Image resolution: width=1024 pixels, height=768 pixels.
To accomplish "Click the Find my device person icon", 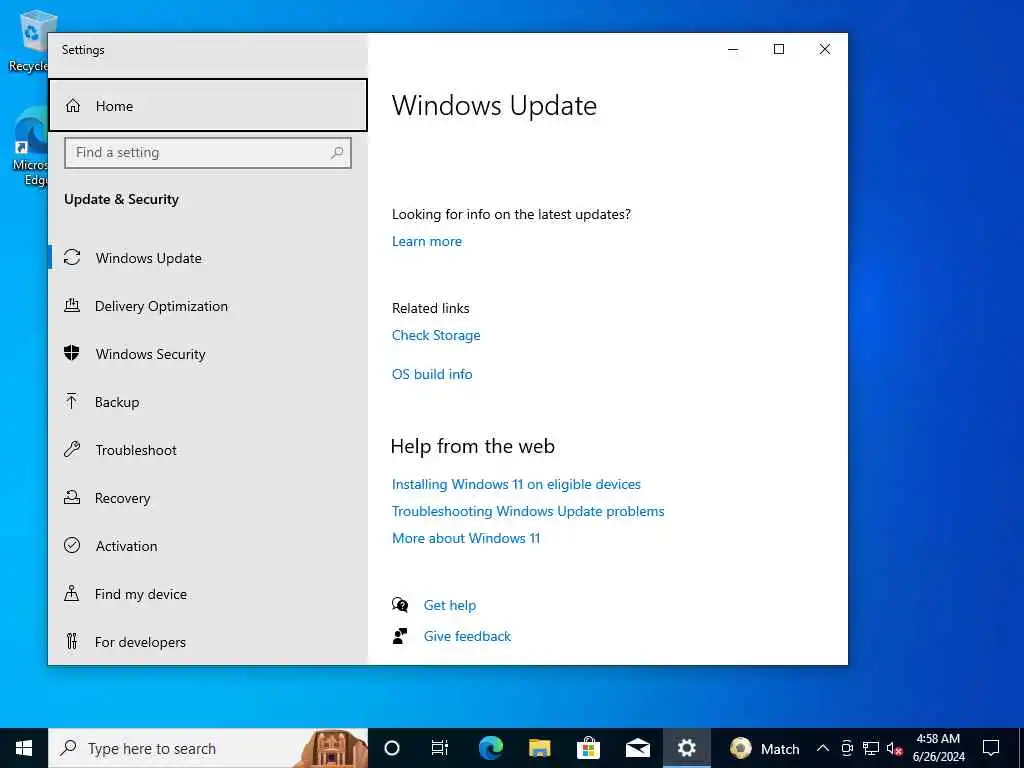I will tap(72, 594).
